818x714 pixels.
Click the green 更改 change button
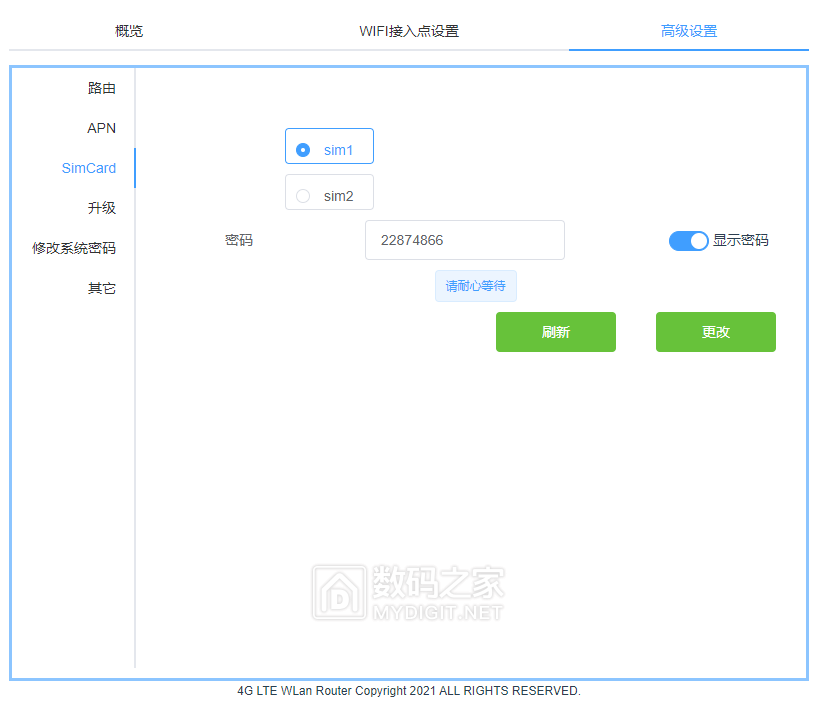(x=716, y=332)
